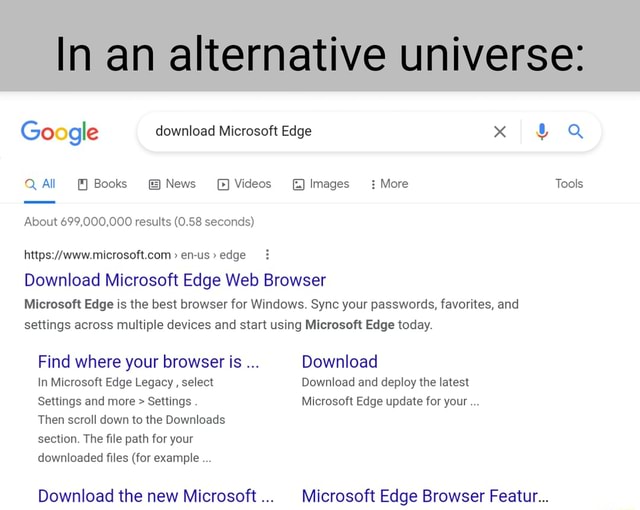This screenshot has height=510, width=640.
Task: Click the Download sitelink
Action: point(339,361)
